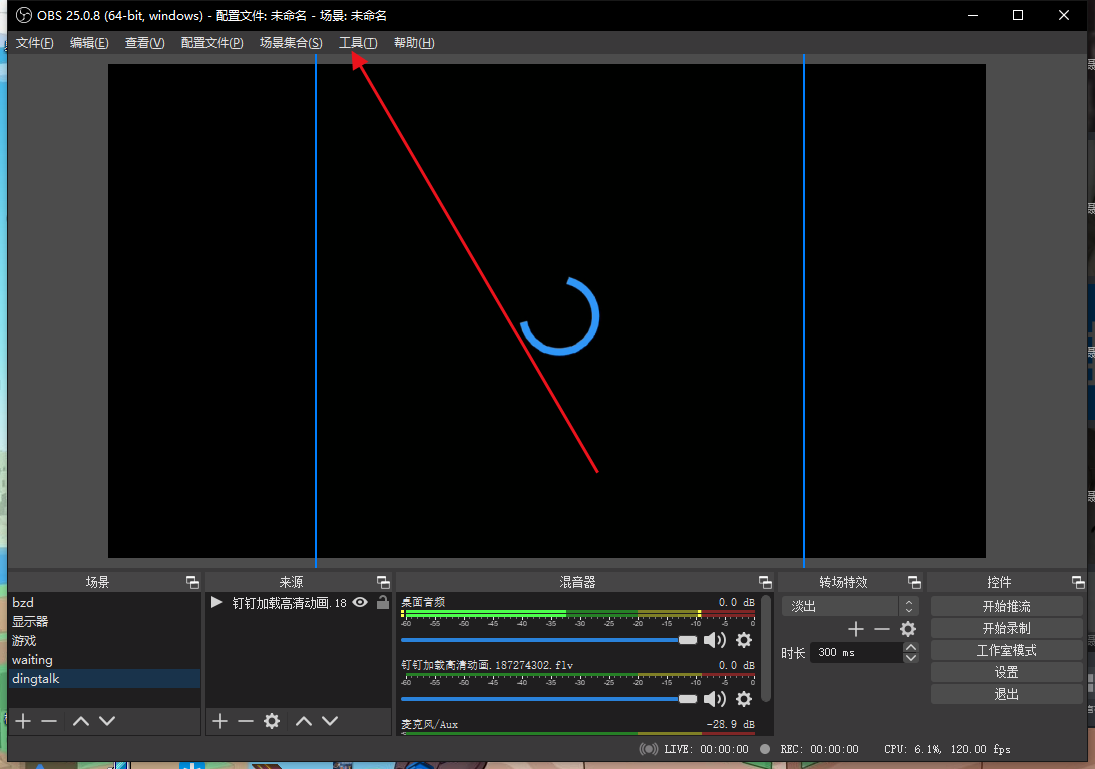Screen dimensions: 1095x769
Task: Add a new scene with plus icon
Action: 23,721
